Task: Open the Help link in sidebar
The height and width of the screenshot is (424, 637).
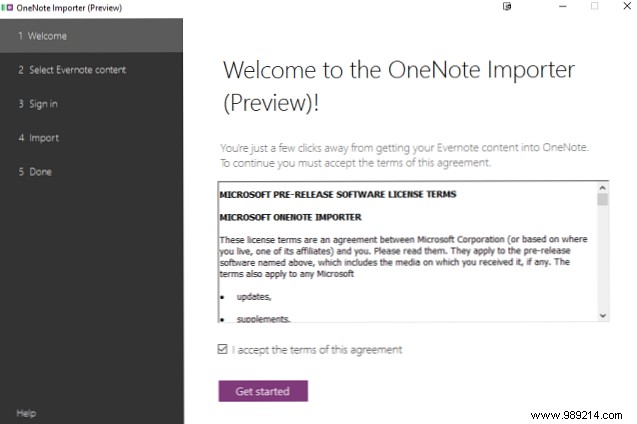Action: click(x=26, y=413)
